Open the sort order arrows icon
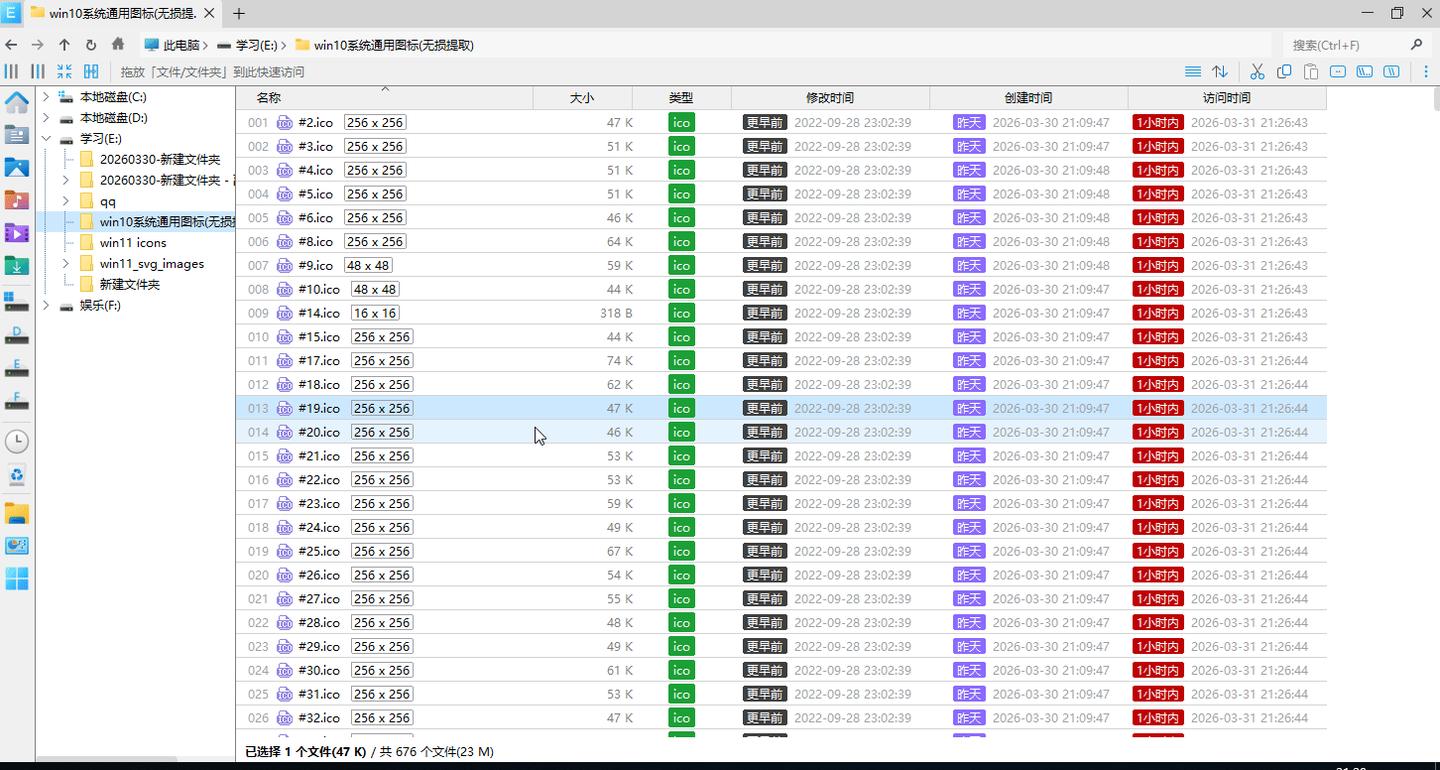The width and height of the screenshot is (1440, 770). [1220, 72]
